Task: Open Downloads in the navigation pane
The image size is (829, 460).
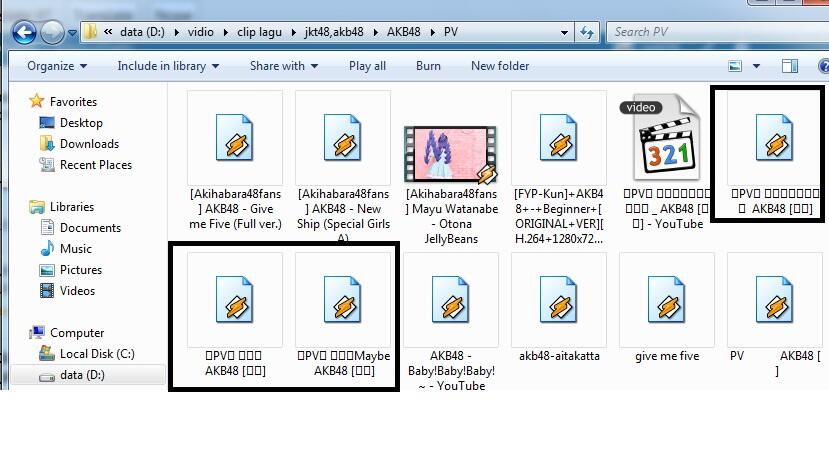Action: coord(89,144)
